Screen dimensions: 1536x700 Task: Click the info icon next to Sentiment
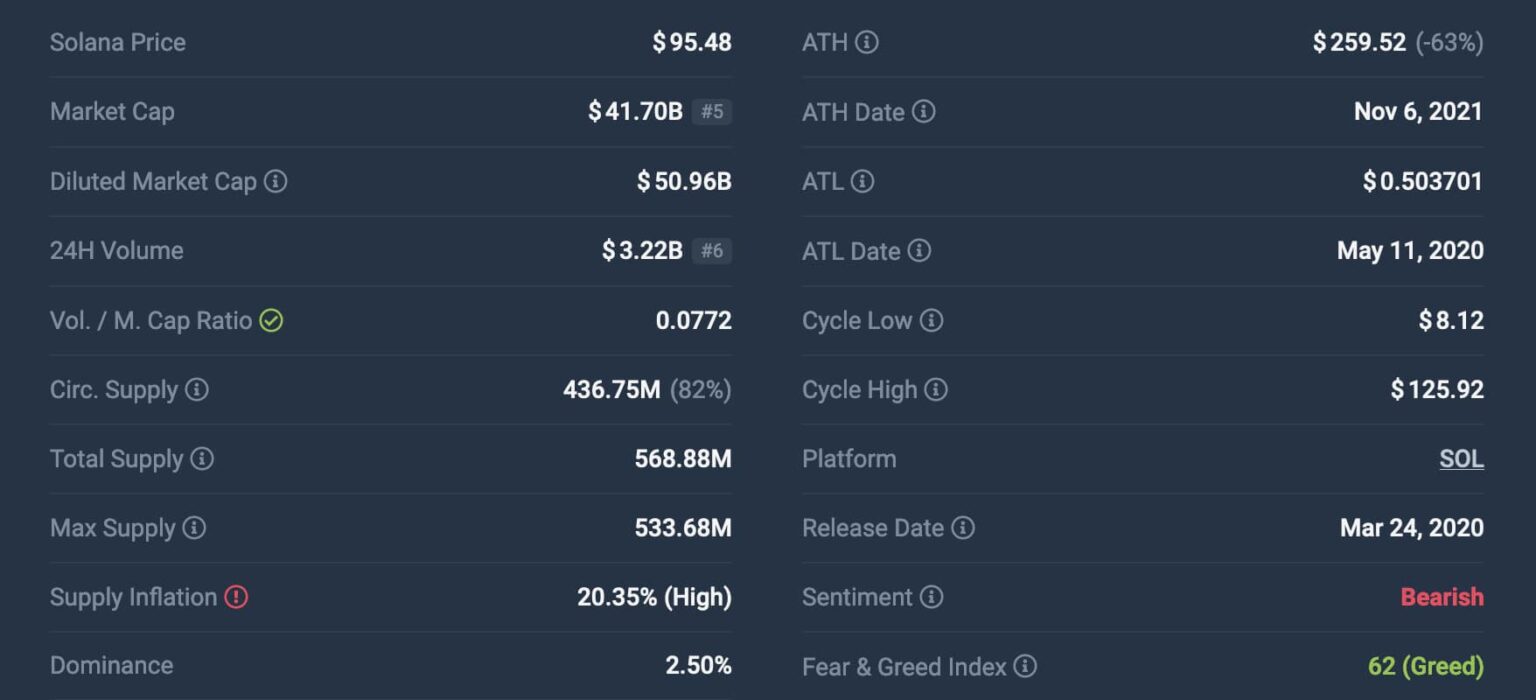pyautogui.click(x=931, y=597)
